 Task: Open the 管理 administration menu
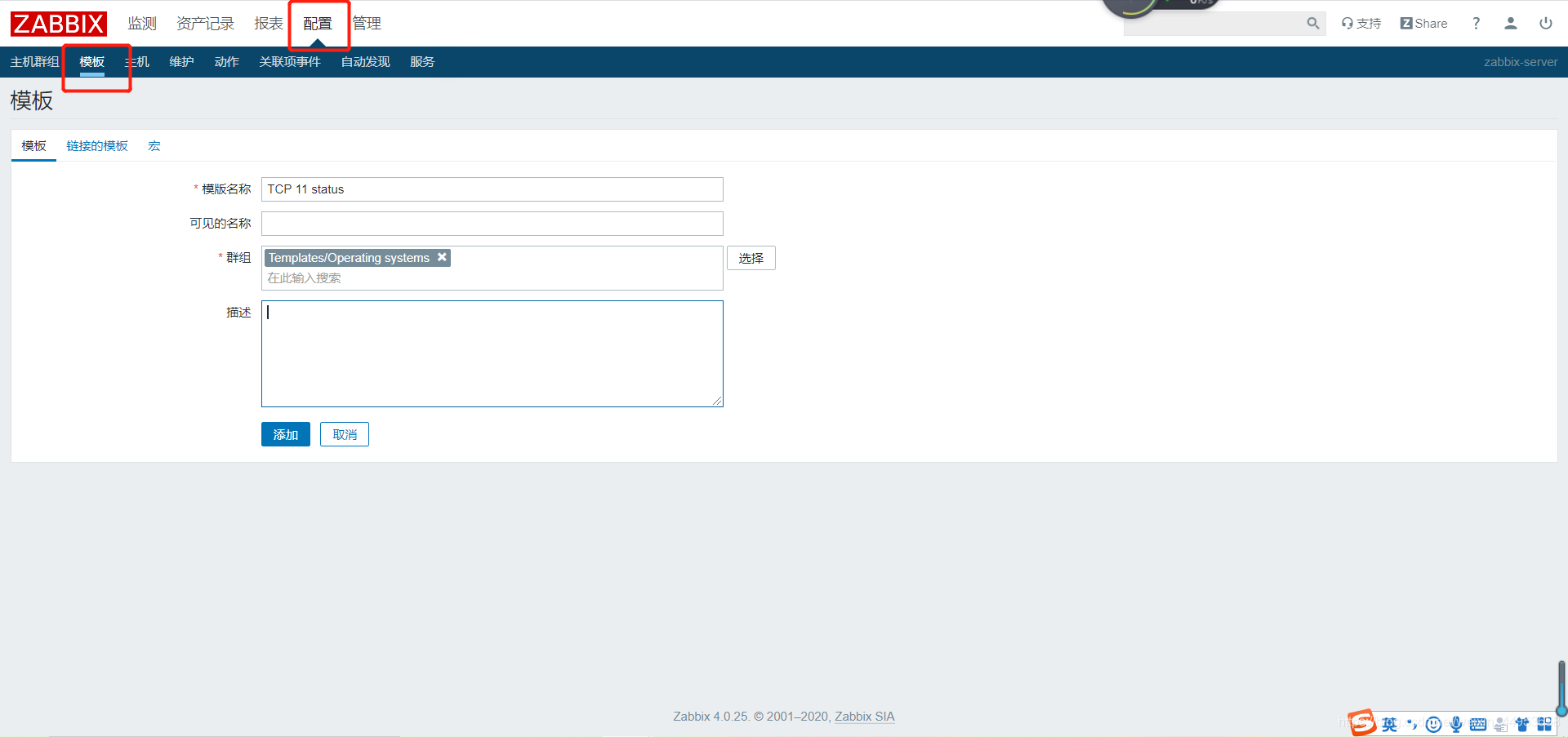tap(367, 24)
